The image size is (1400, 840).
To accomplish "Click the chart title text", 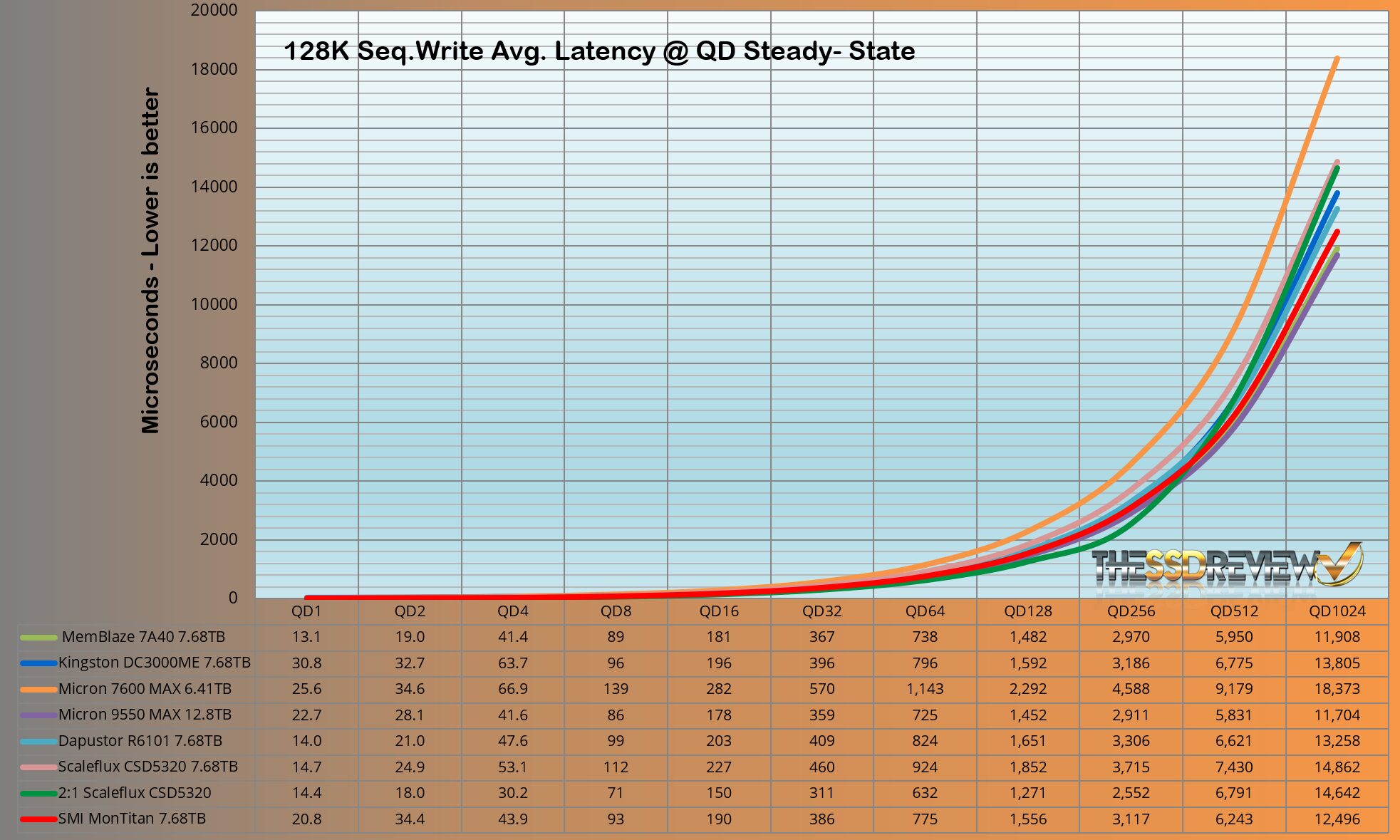I will 598,51.
